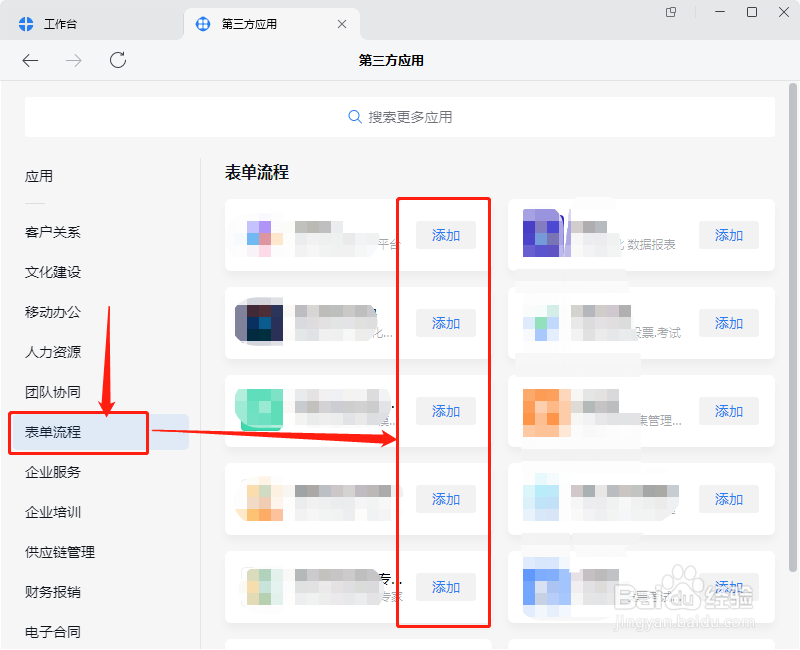The height and width of the screenshot is (650, 800).
Task: Select 团队协同 category
Action: pyautogui.click(x=53, y=392)
